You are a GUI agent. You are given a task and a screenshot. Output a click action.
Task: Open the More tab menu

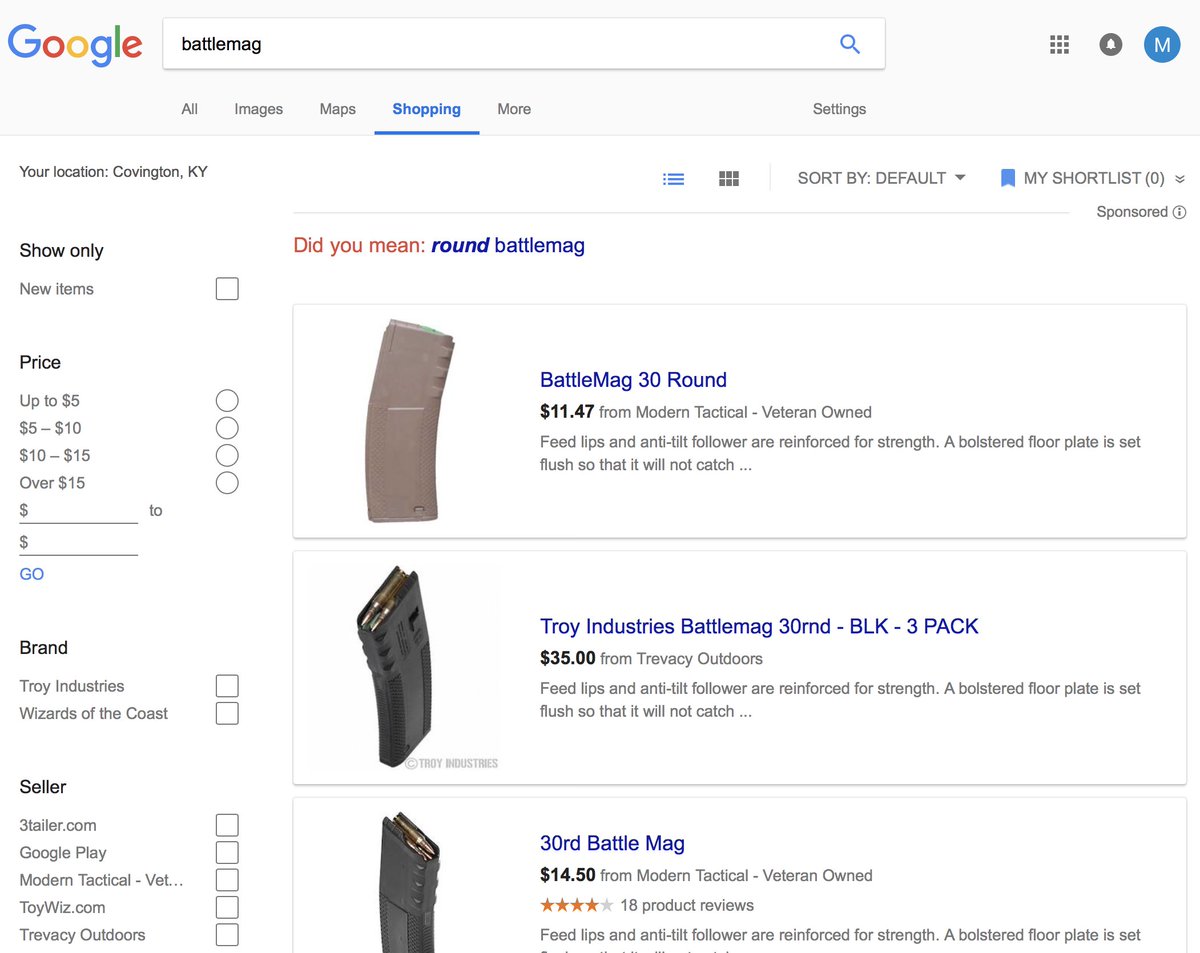tap(514, 109)
